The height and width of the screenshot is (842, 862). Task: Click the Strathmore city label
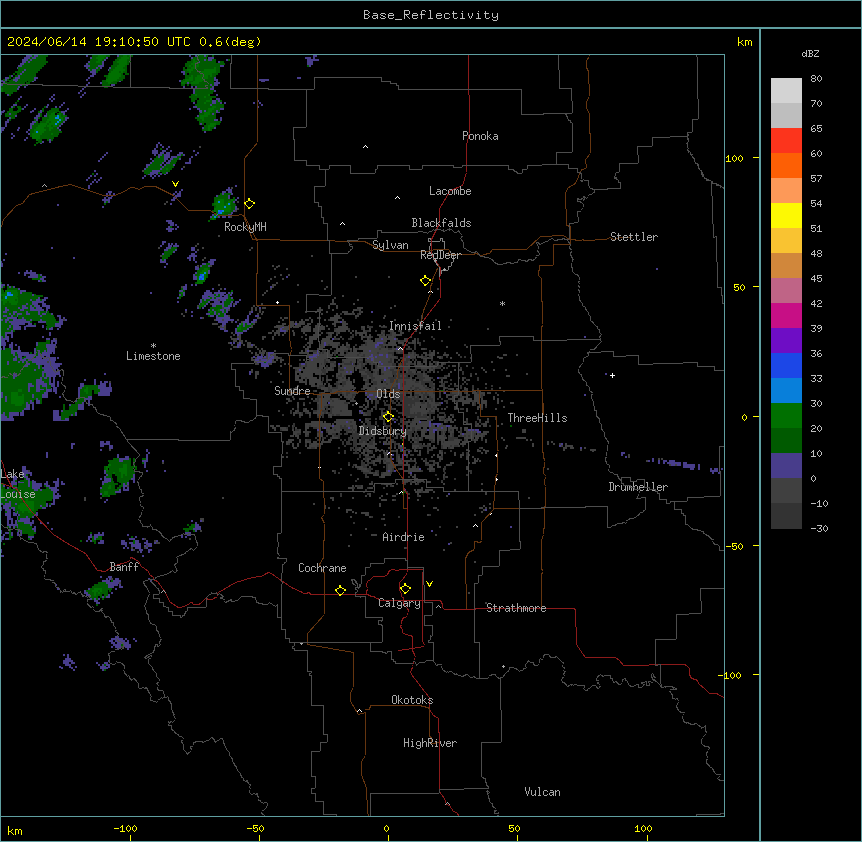click(x=516, y=608)
